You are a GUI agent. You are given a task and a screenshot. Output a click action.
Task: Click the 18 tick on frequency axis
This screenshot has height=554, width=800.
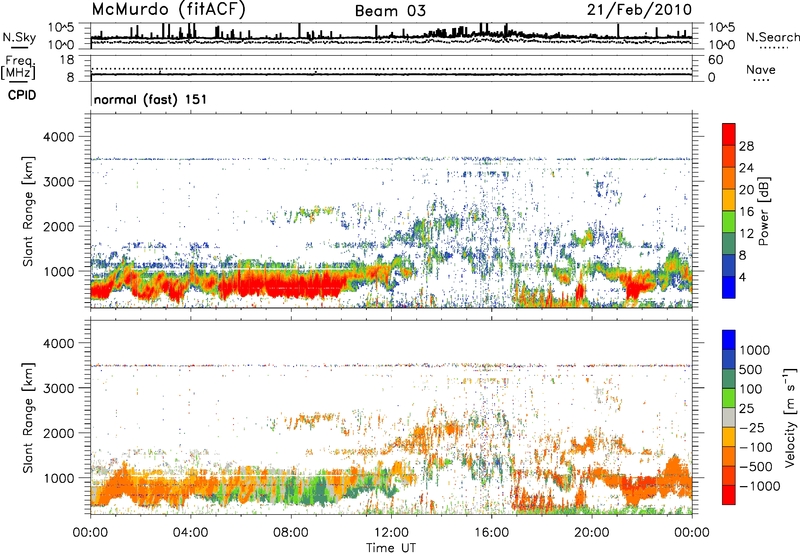(67, 60)
